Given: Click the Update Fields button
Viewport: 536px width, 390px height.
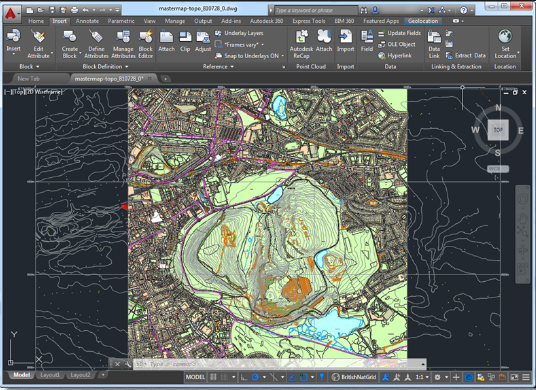Looking at the screenshot, I should 399,33.
